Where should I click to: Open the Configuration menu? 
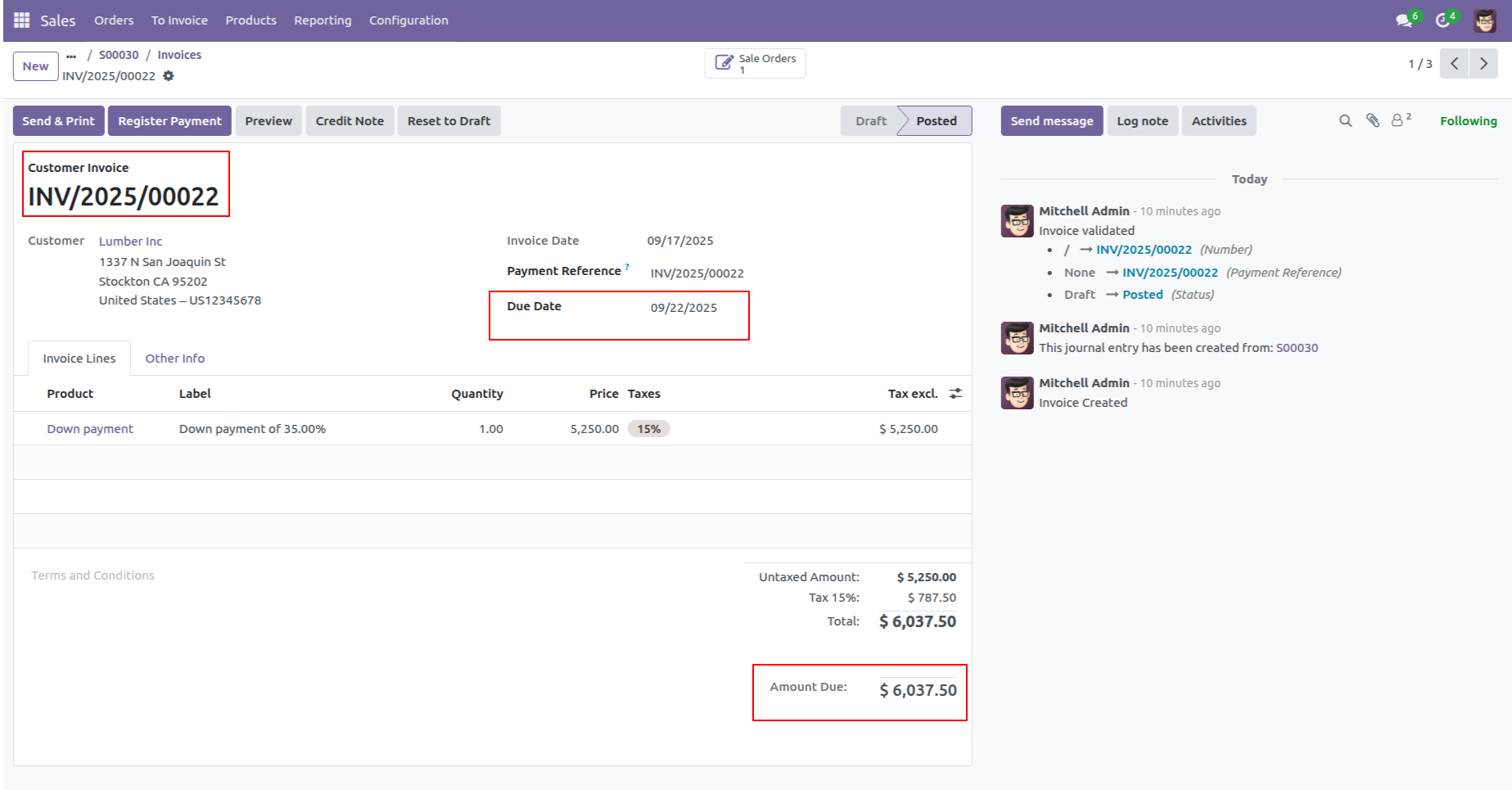(408, 20)
